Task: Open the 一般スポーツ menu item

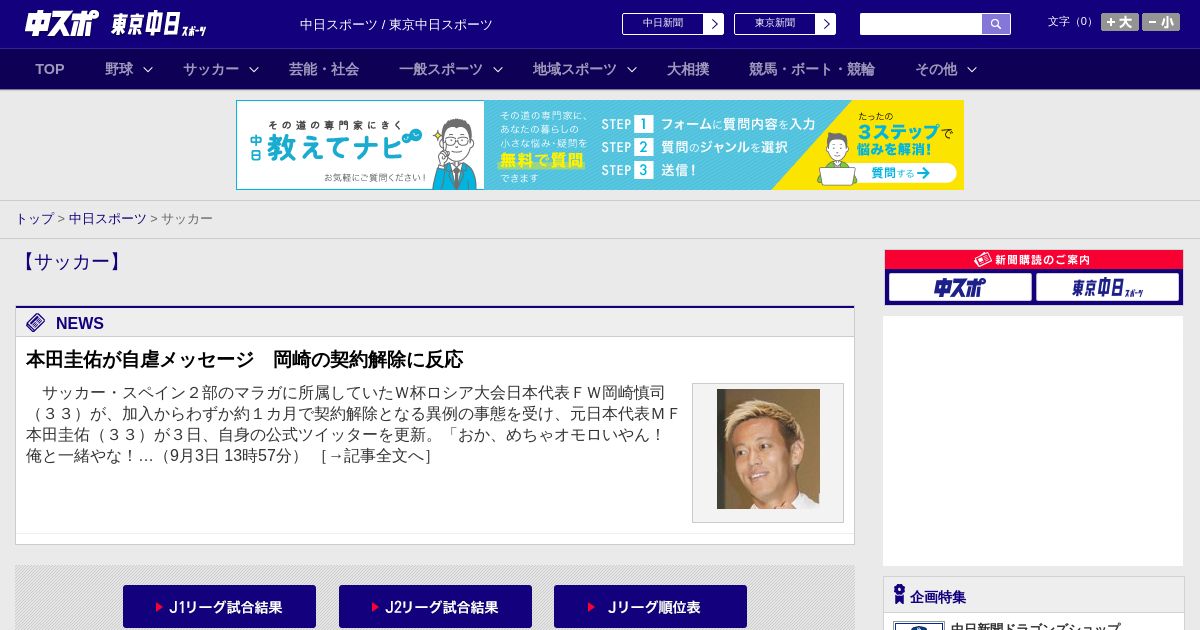Action: pos(441,69)
